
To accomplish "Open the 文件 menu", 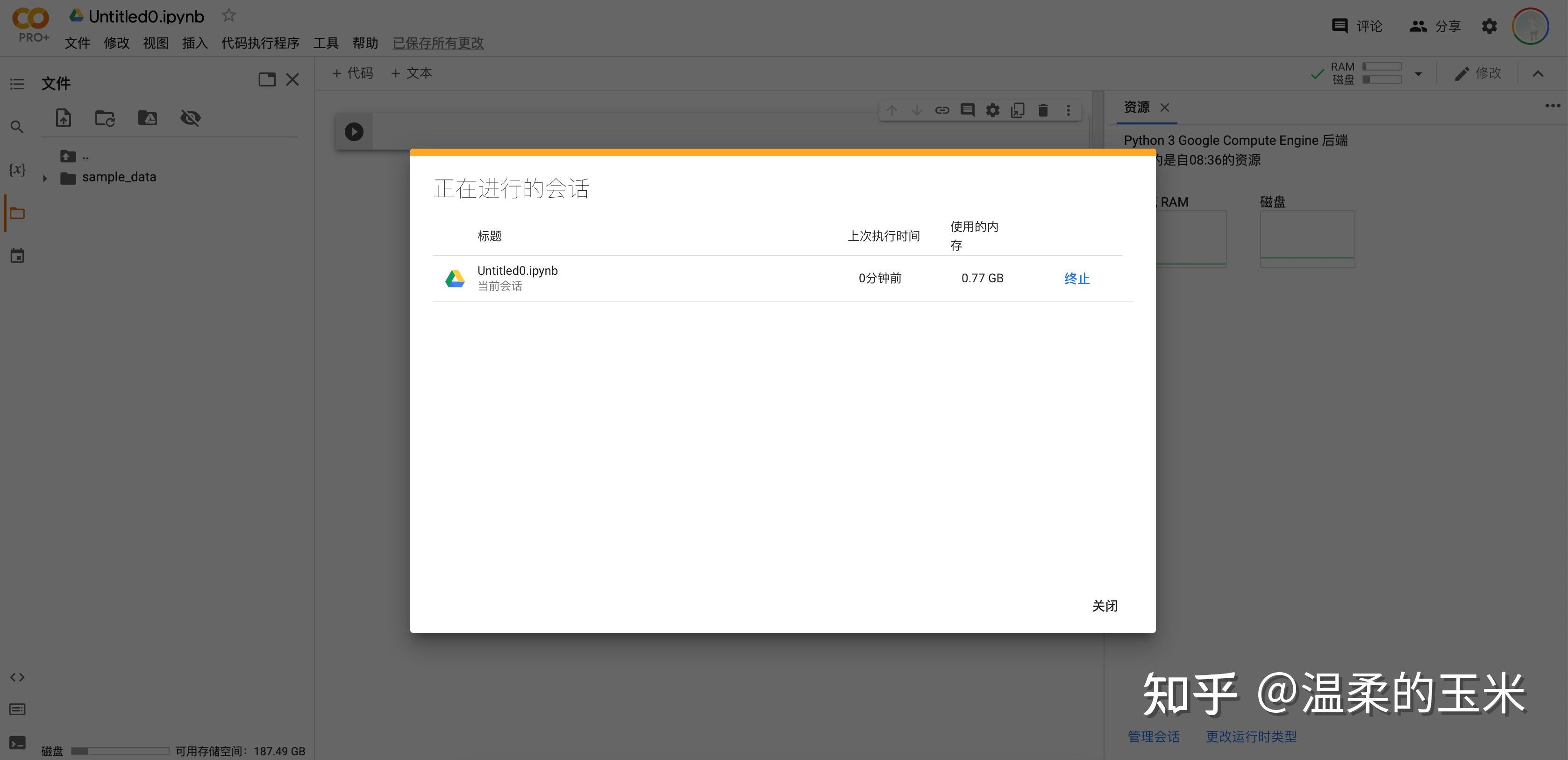I will (77, 43).
